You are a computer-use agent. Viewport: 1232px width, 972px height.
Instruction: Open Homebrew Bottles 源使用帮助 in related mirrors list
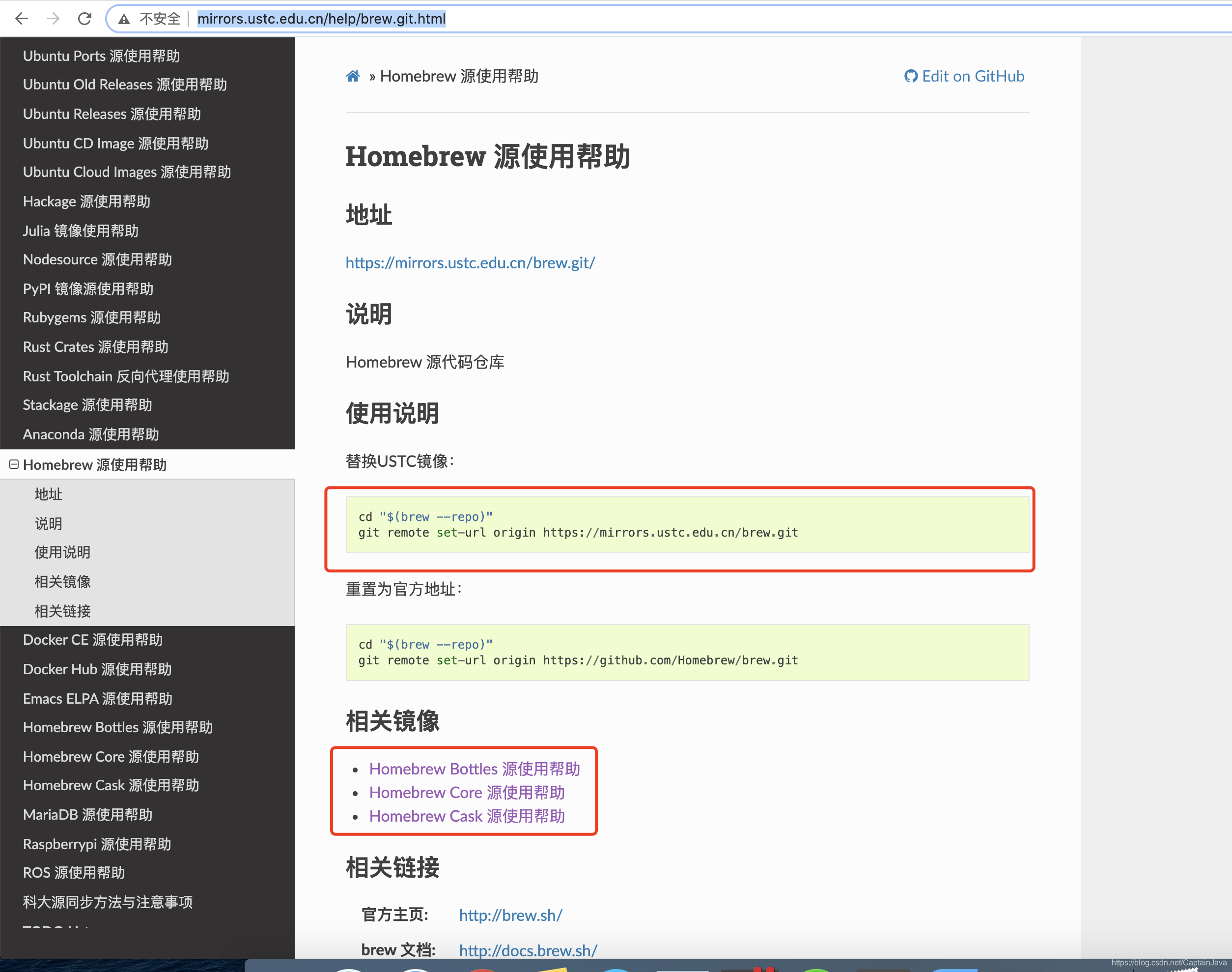click(475, 769)
